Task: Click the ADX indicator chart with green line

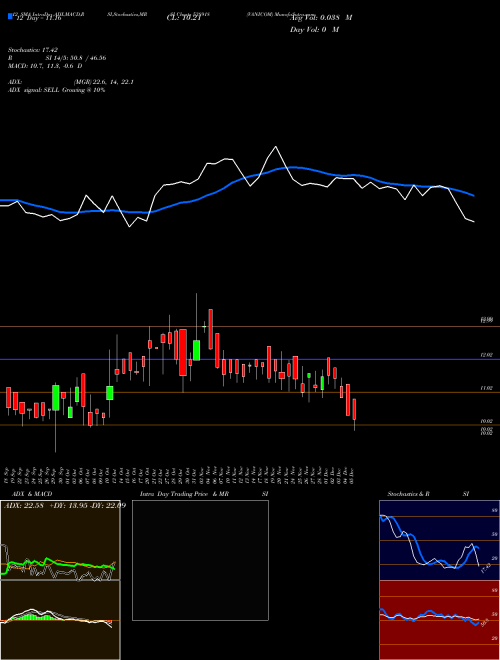Action: tap(60, 540)
